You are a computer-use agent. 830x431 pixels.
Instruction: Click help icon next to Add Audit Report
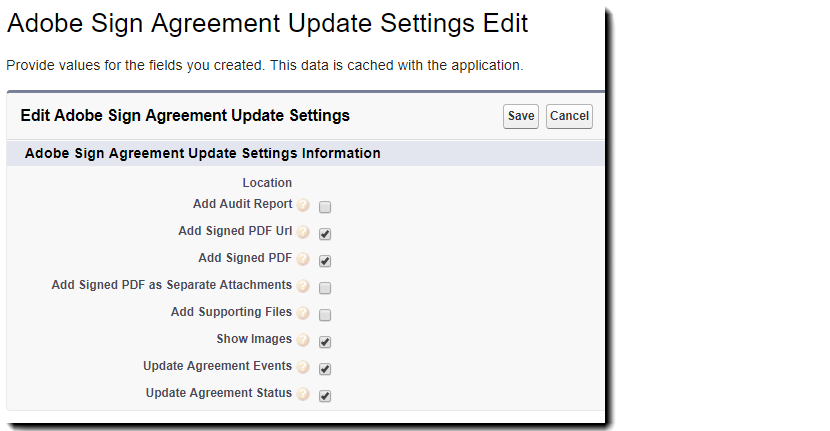click(x=303, y=205)
